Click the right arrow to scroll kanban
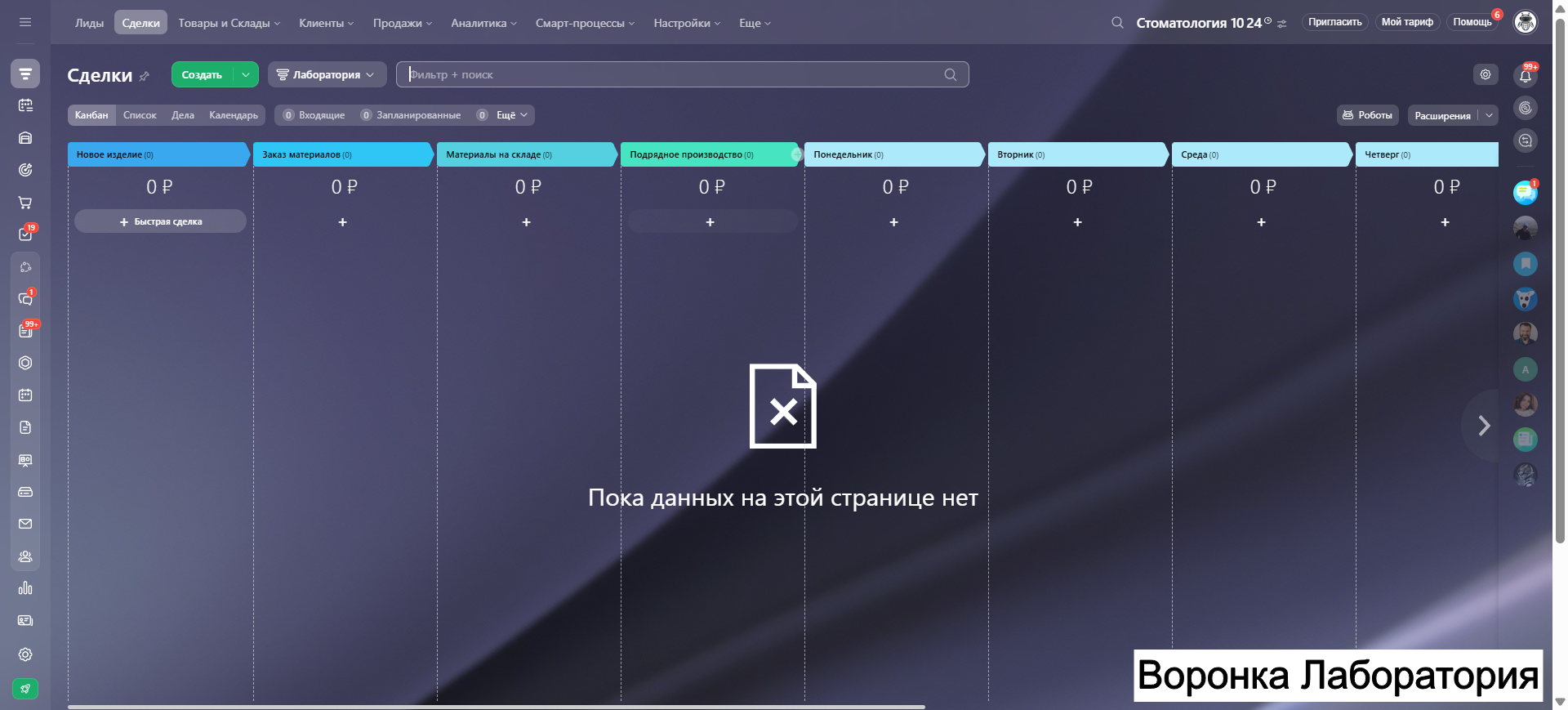The width and height of the screenshot is (1568, 710). pyautogui.click(x=1484, y=426)
